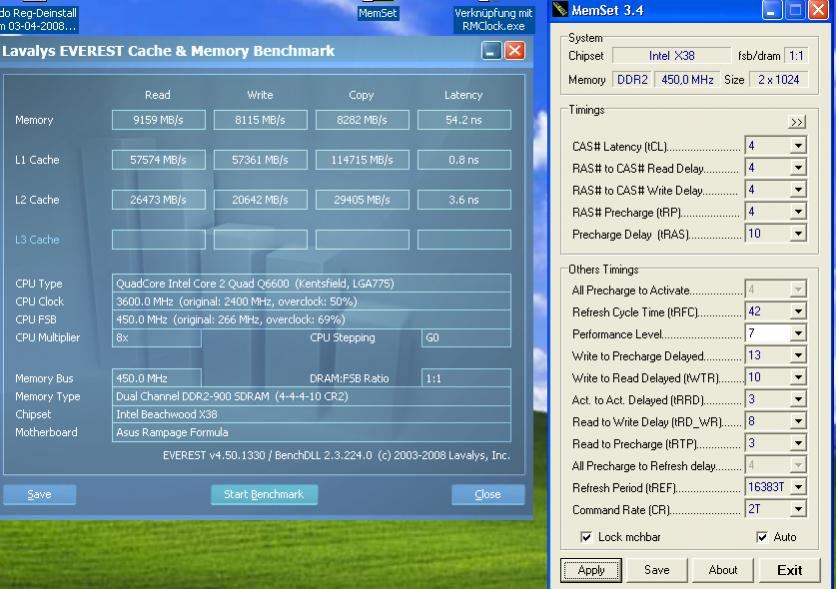Open the CAS# Latency (tCL) dropdown
This screenshot has width=836, height=589.
click(x=798, y=146)
